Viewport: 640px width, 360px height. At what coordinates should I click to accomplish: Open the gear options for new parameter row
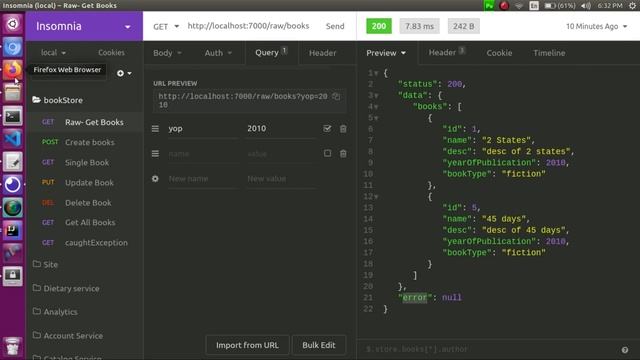pyautogui.click(x=155, y=179)
